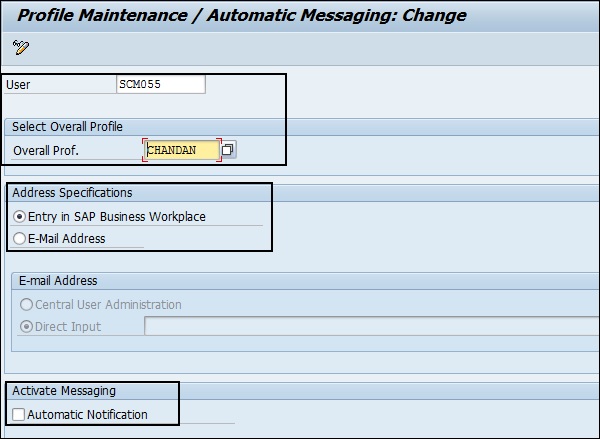Select Entry in SAP Business Workplace radio
This screenshot has width=600, height=439.
[20, 216]
